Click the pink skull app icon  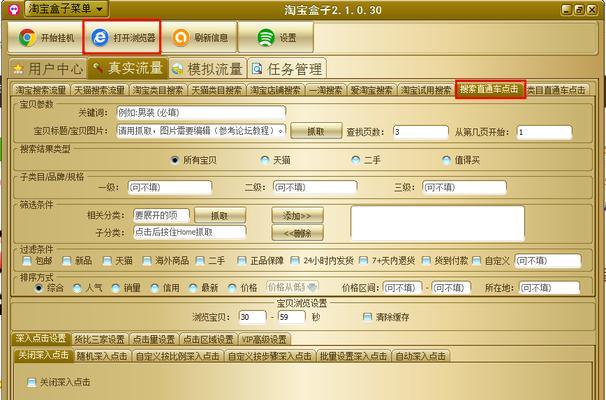[x=14, y=9]
